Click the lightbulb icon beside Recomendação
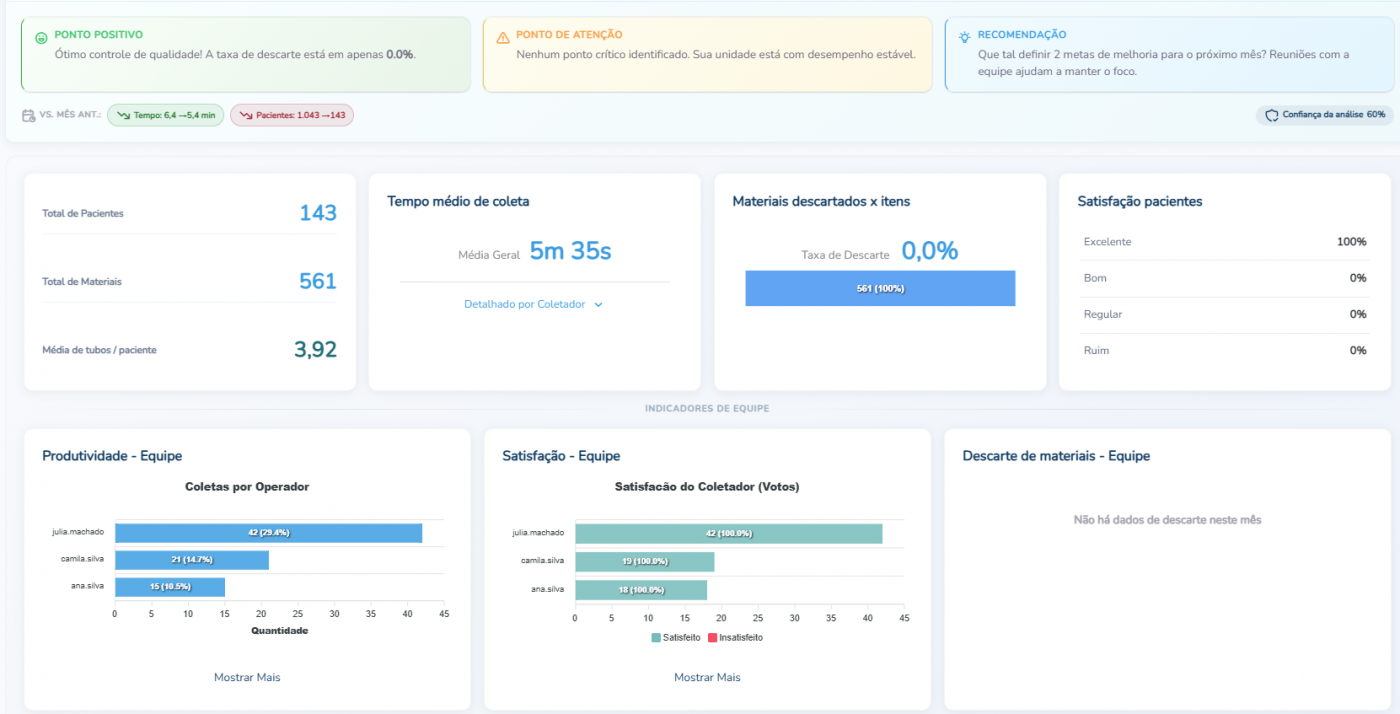This screenshot has width=1400, height=714. [964, 37]
